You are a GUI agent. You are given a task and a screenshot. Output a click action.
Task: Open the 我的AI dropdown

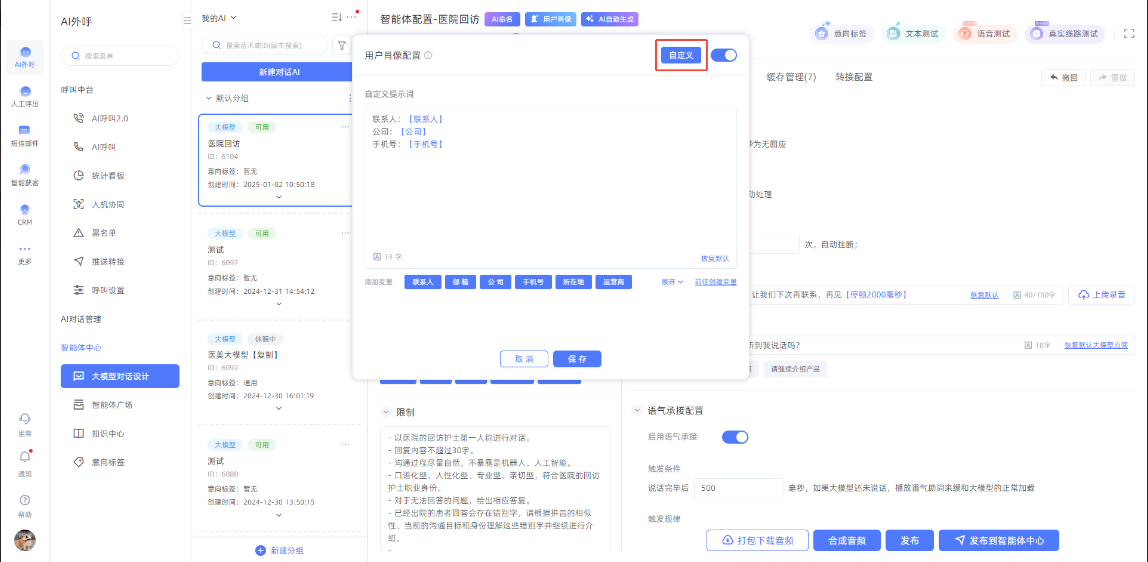pyautogui.click(x=219, y=18)
